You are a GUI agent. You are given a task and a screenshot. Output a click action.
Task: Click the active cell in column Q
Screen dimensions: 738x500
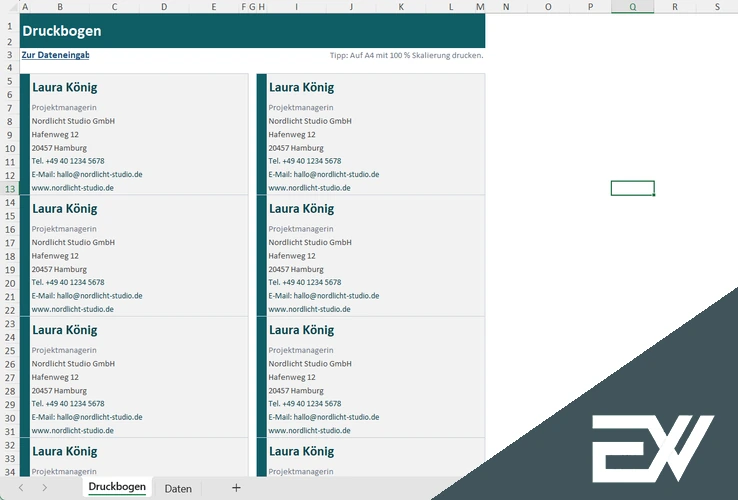tap(632, 188)
